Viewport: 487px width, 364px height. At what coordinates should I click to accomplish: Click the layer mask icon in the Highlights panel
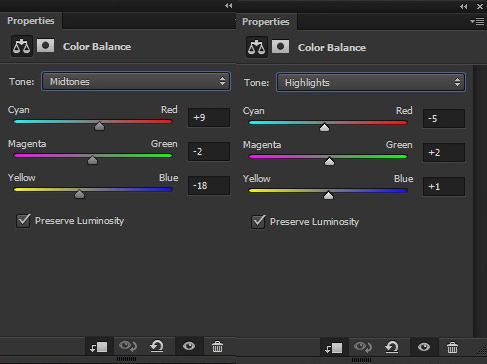[x=280, y=47]
